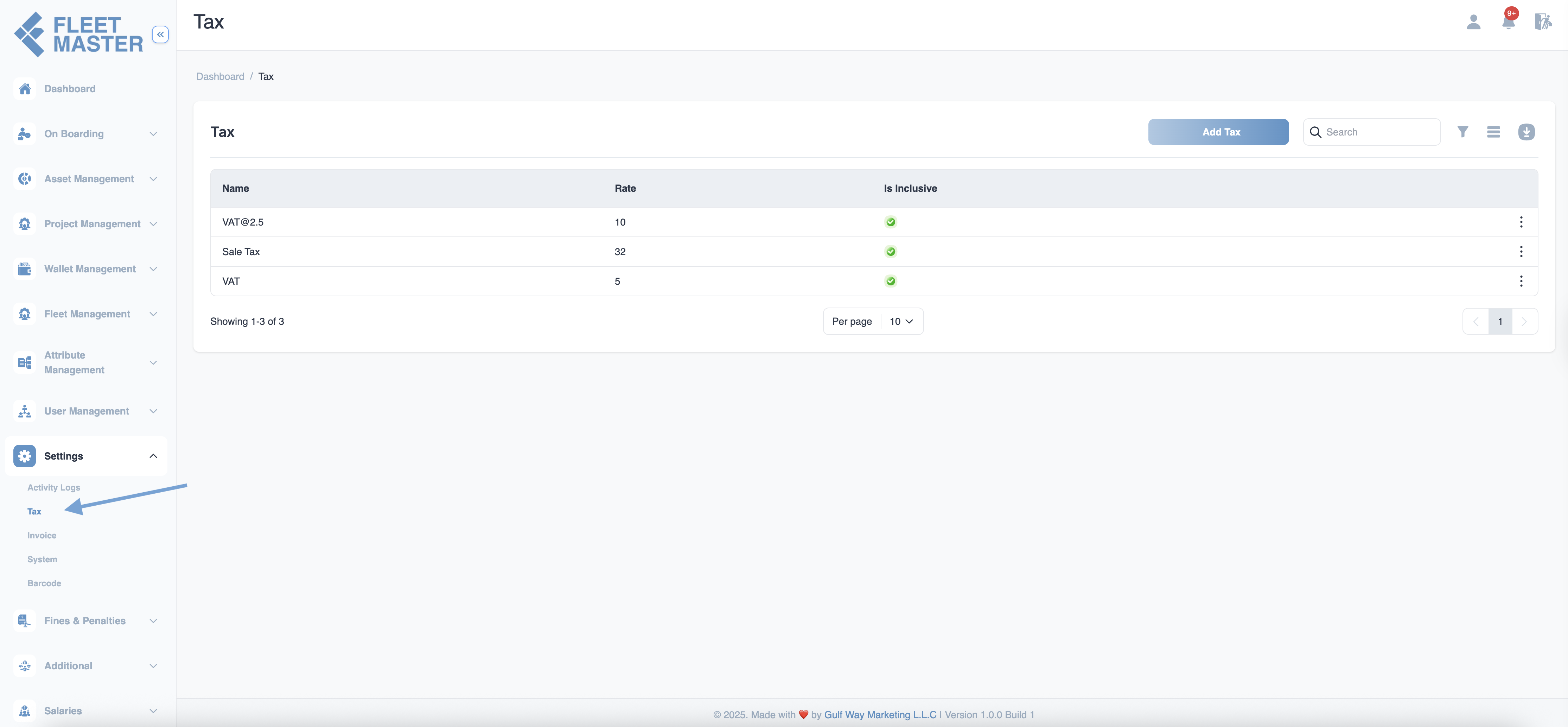
Task: Expand the On Boarding chevron
Action: coord(153,134)
